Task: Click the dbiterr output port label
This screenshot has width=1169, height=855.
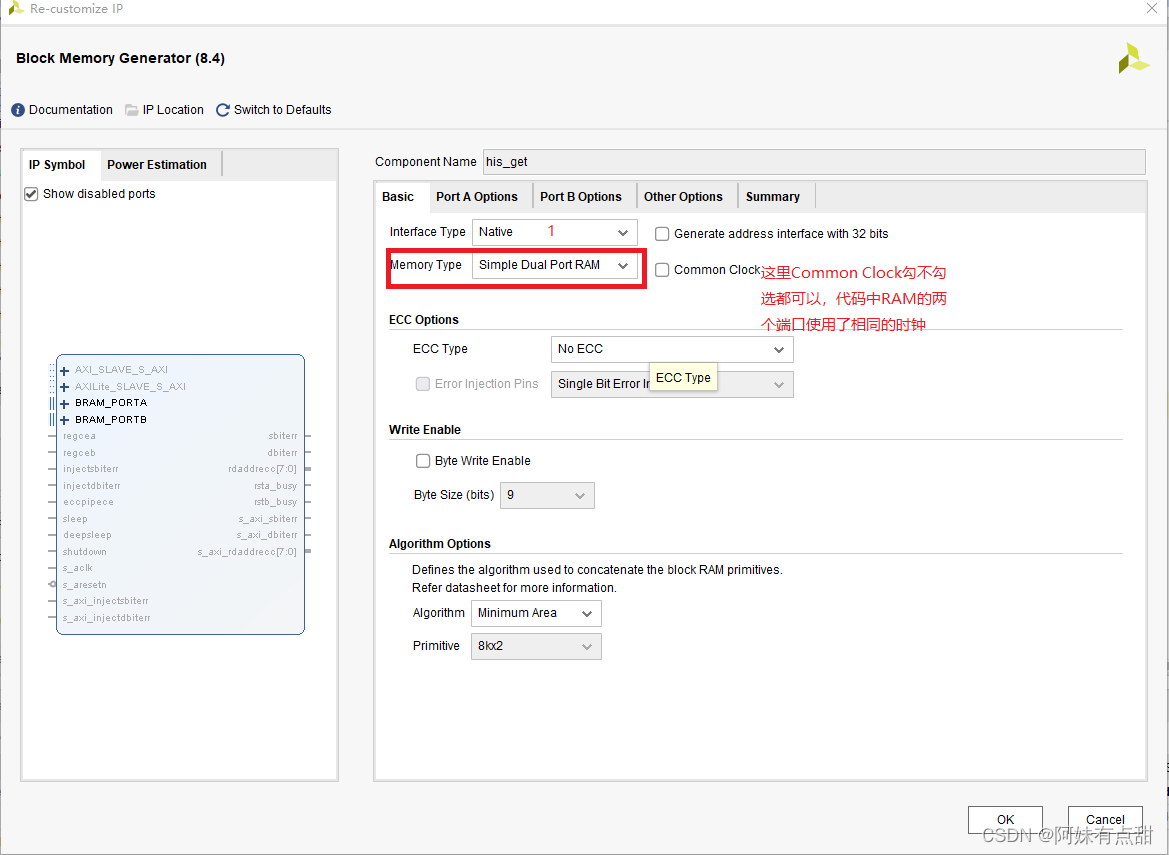Action: pyautogui.click(x=283, y=452)
